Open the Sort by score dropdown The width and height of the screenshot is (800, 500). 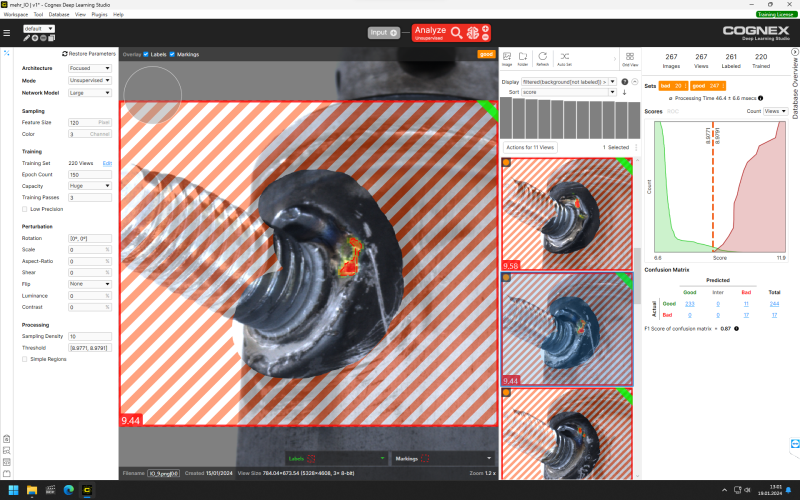pyautogui.click(x=569, y=92)
